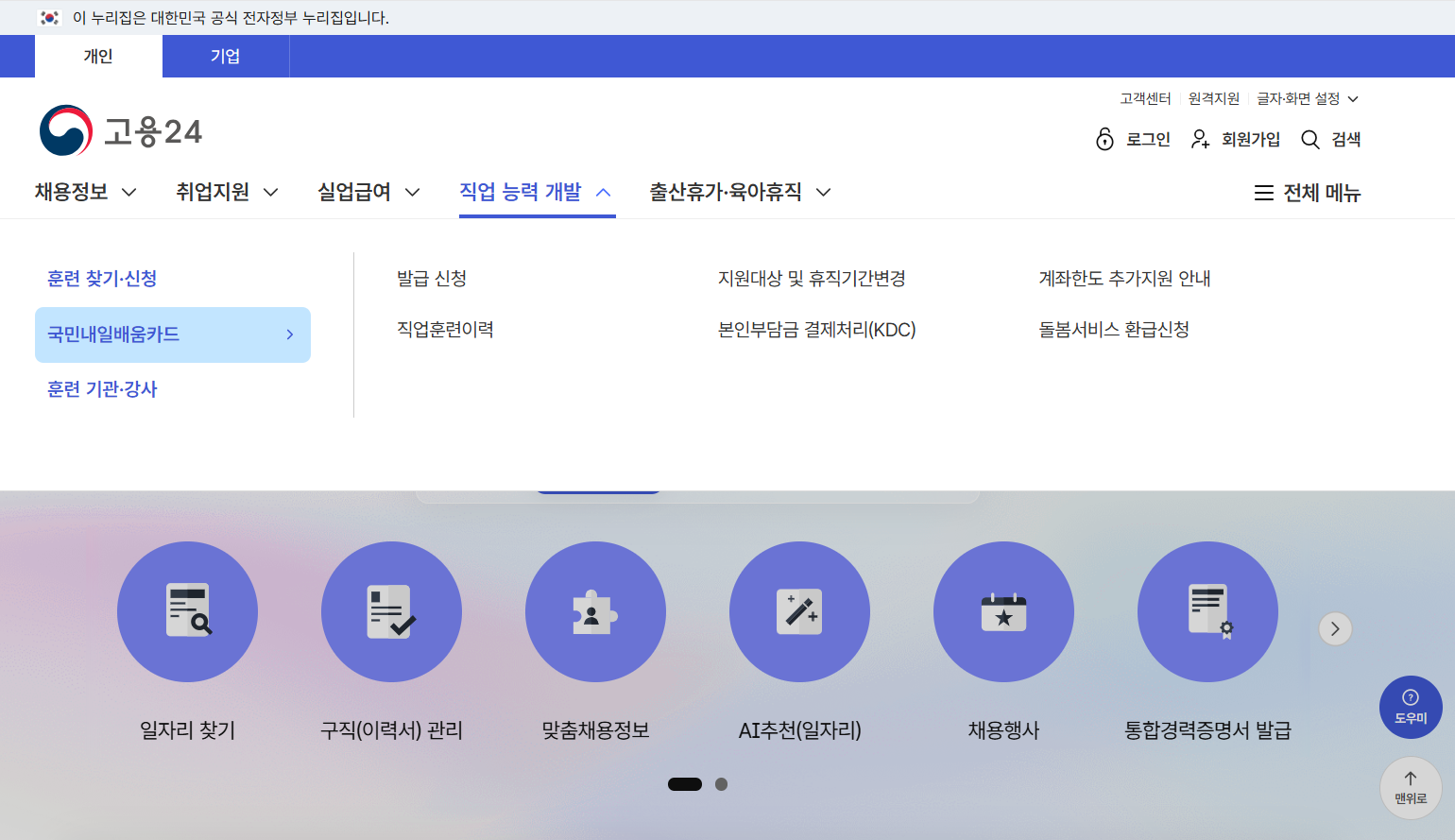Open 본인부담금 결제처리(KDC) link

tap(817, 330)
